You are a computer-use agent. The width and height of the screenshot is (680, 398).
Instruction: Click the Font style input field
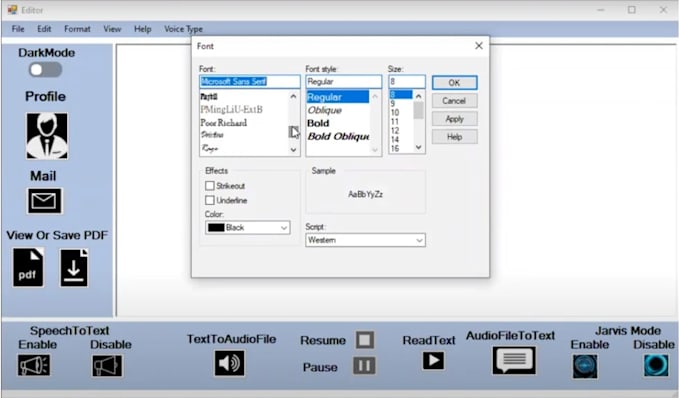pyautogui.click(x=343, y=82)
